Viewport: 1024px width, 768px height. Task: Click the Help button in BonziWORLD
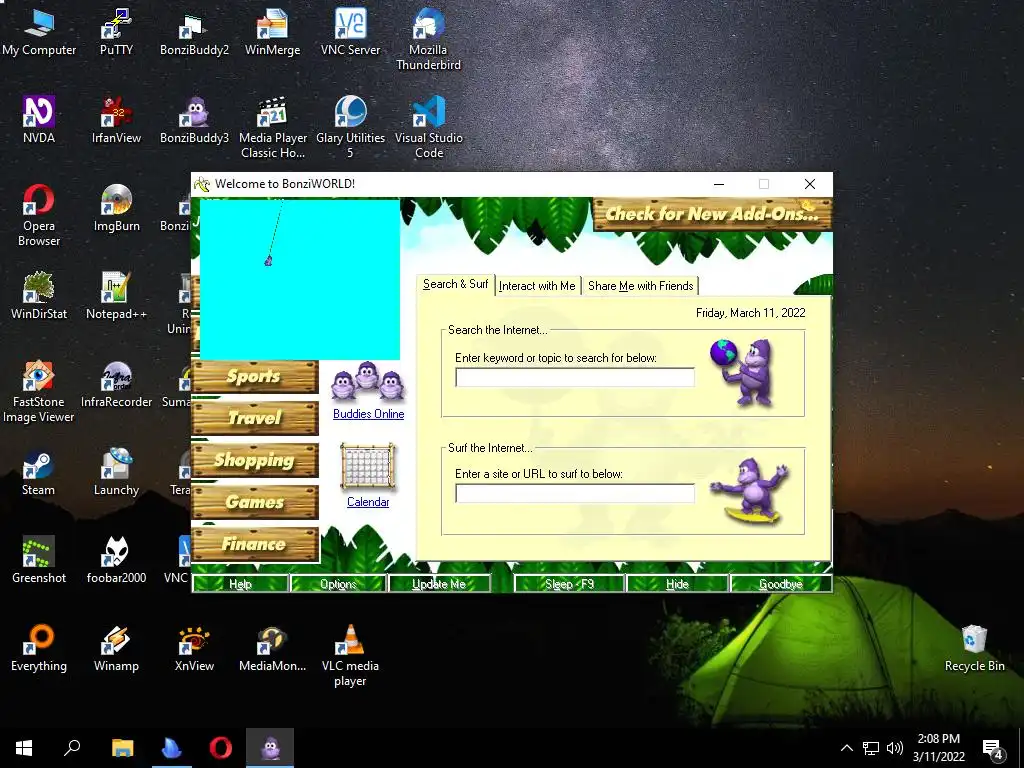pos(240,584)
